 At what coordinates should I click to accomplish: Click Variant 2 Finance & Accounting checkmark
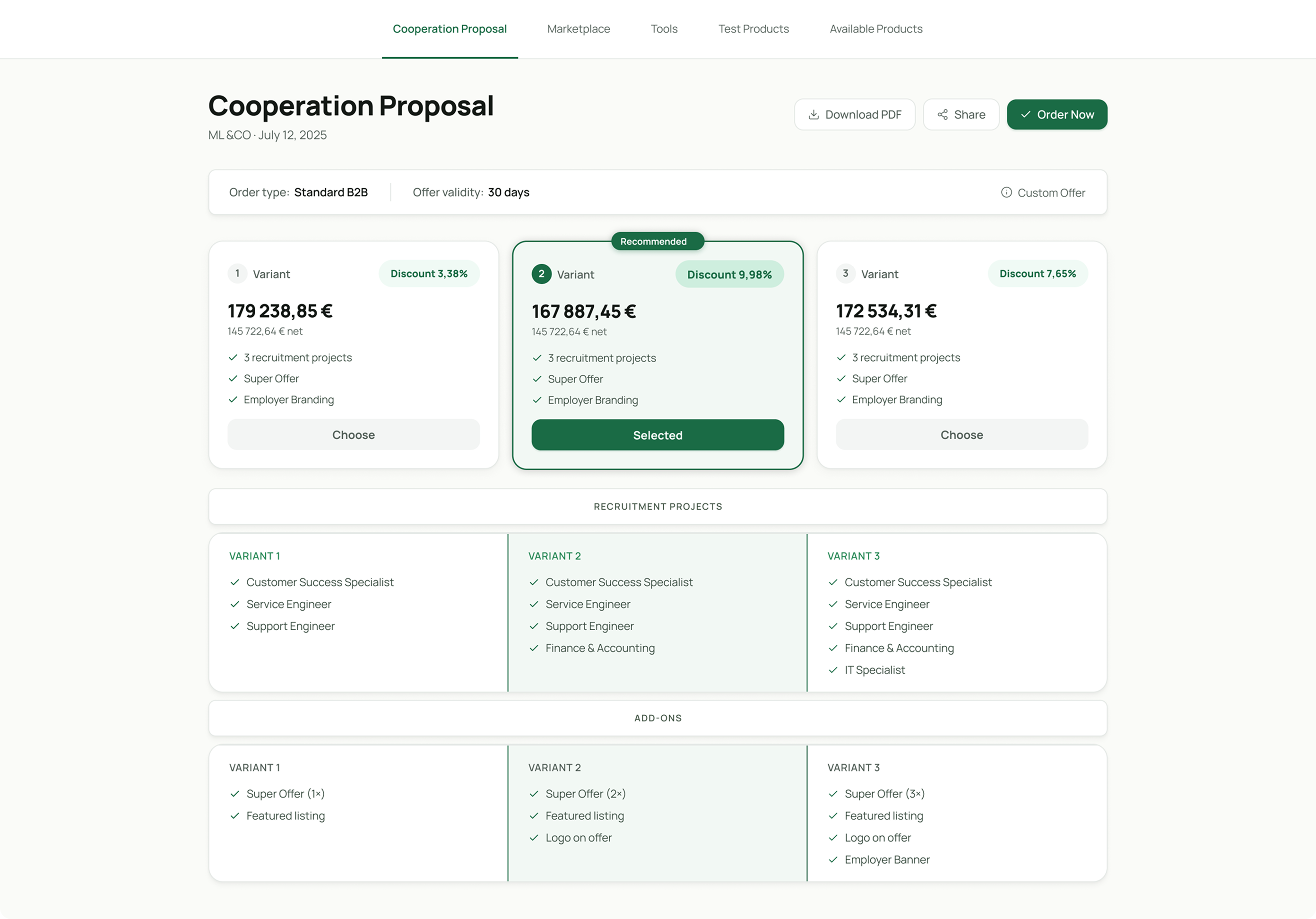(534, 648)
